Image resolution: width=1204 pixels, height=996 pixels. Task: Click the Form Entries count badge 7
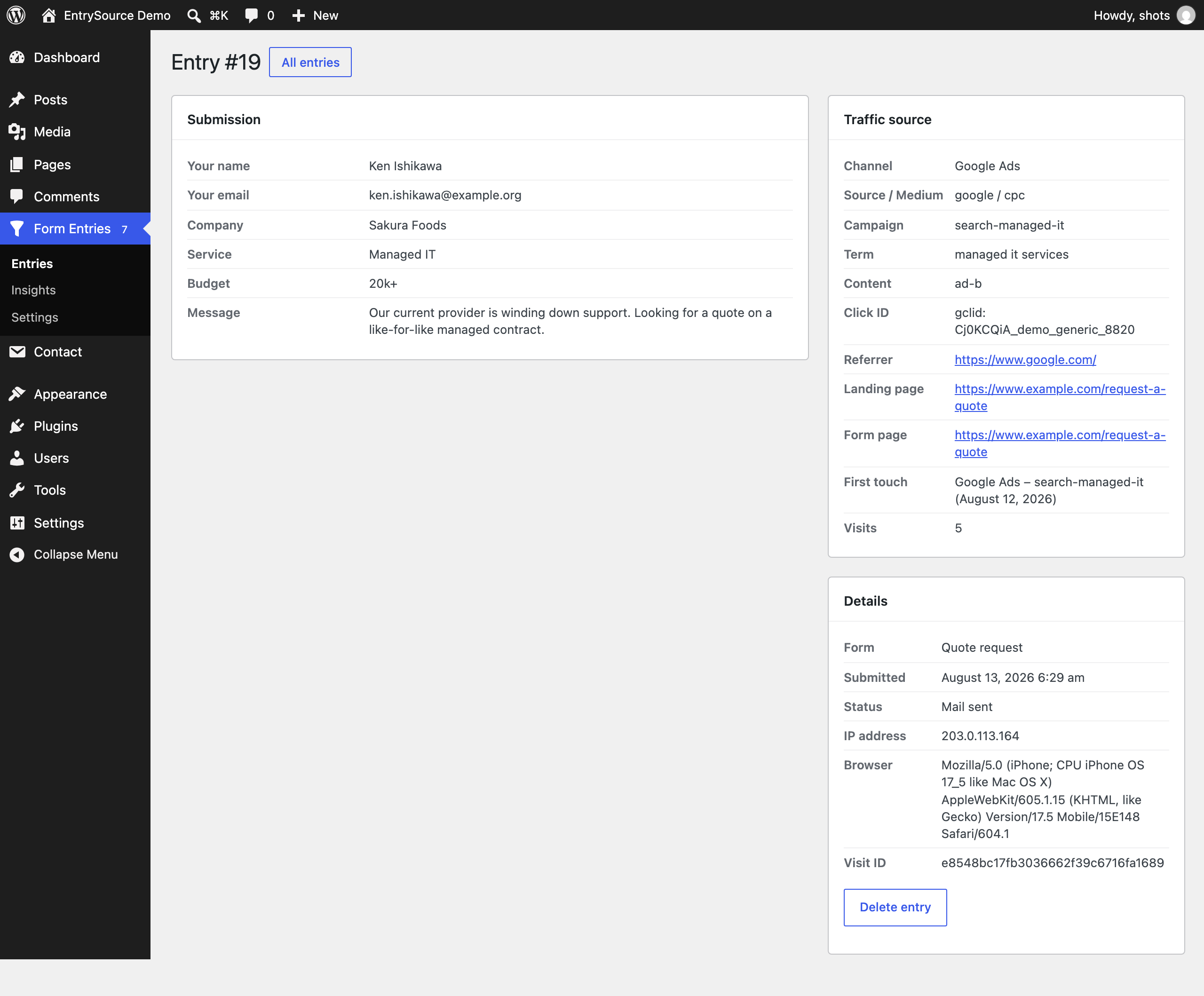pyautogui.click(x=125, y=229)
